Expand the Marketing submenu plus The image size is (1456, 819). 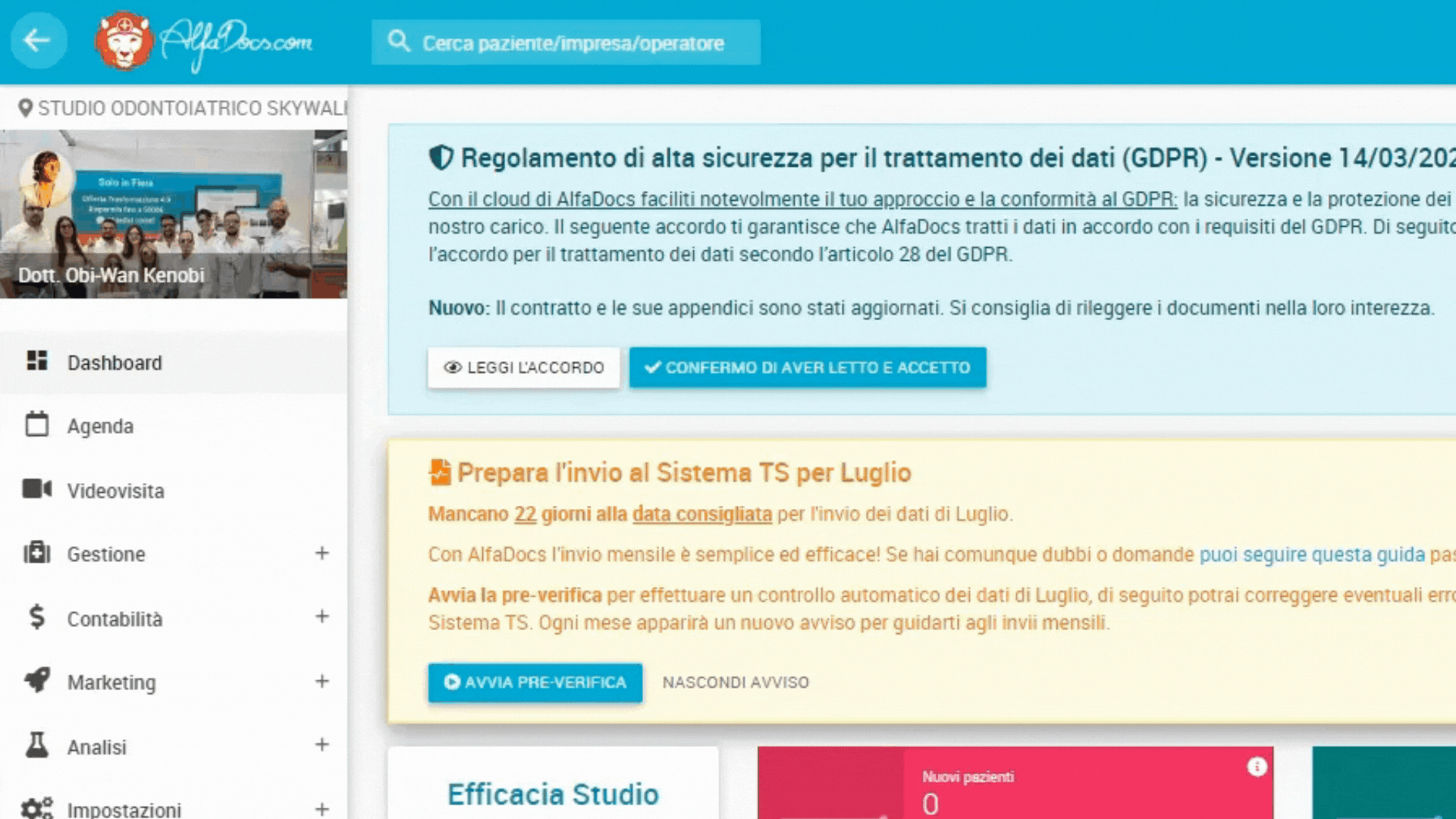coord(322,681)
